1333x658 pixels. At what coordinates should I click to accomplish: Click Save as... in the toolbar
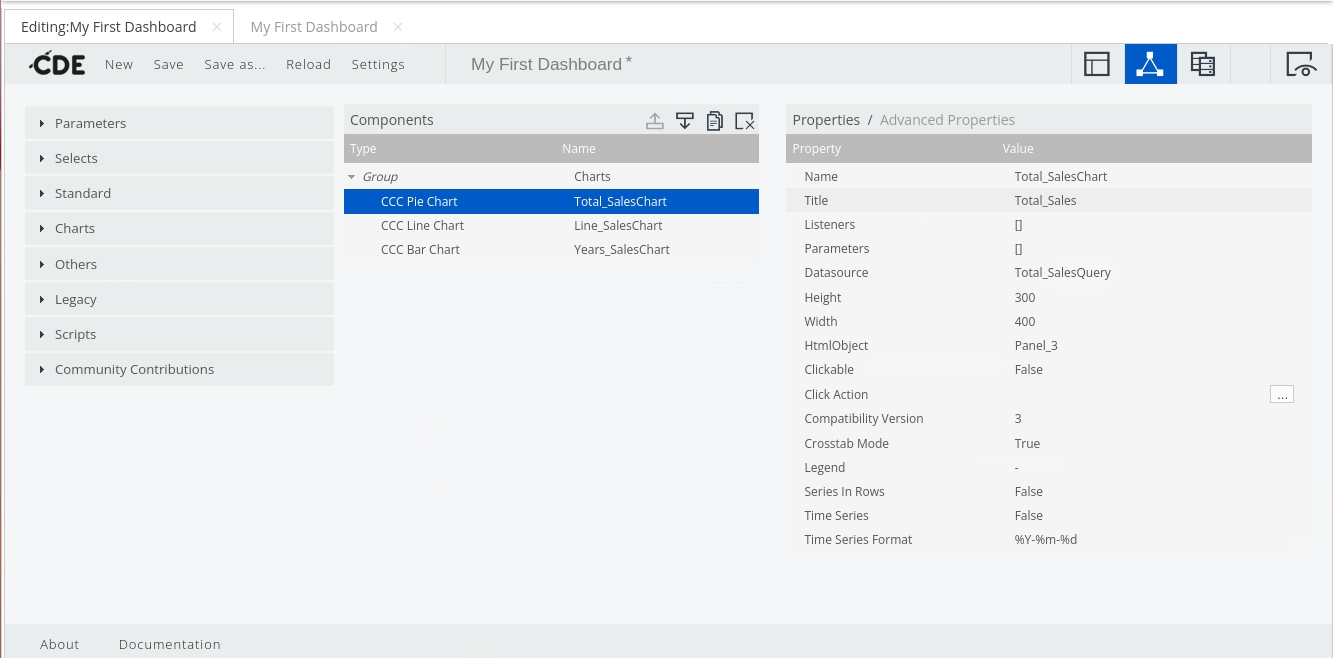(x=235, y=64)
